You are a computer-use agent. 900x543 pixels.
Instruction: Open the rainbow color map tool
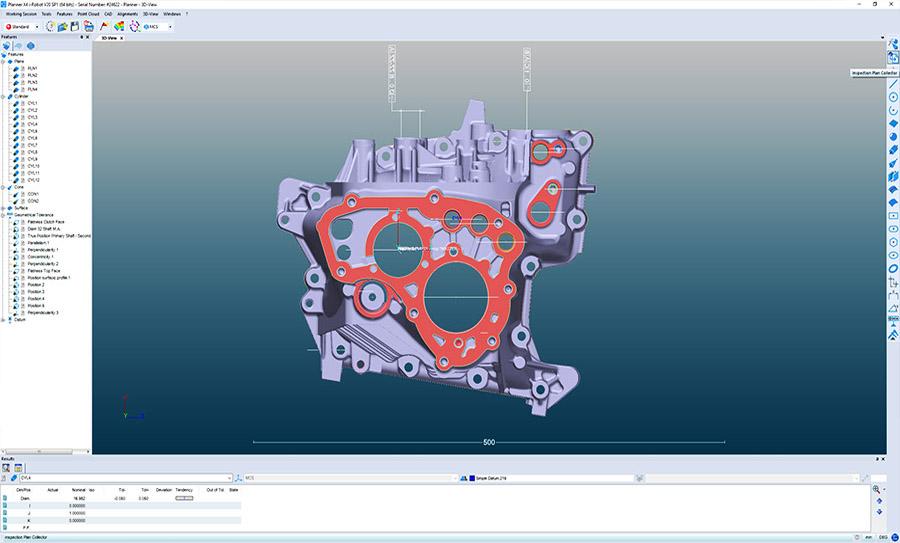(x=119, y=26)
